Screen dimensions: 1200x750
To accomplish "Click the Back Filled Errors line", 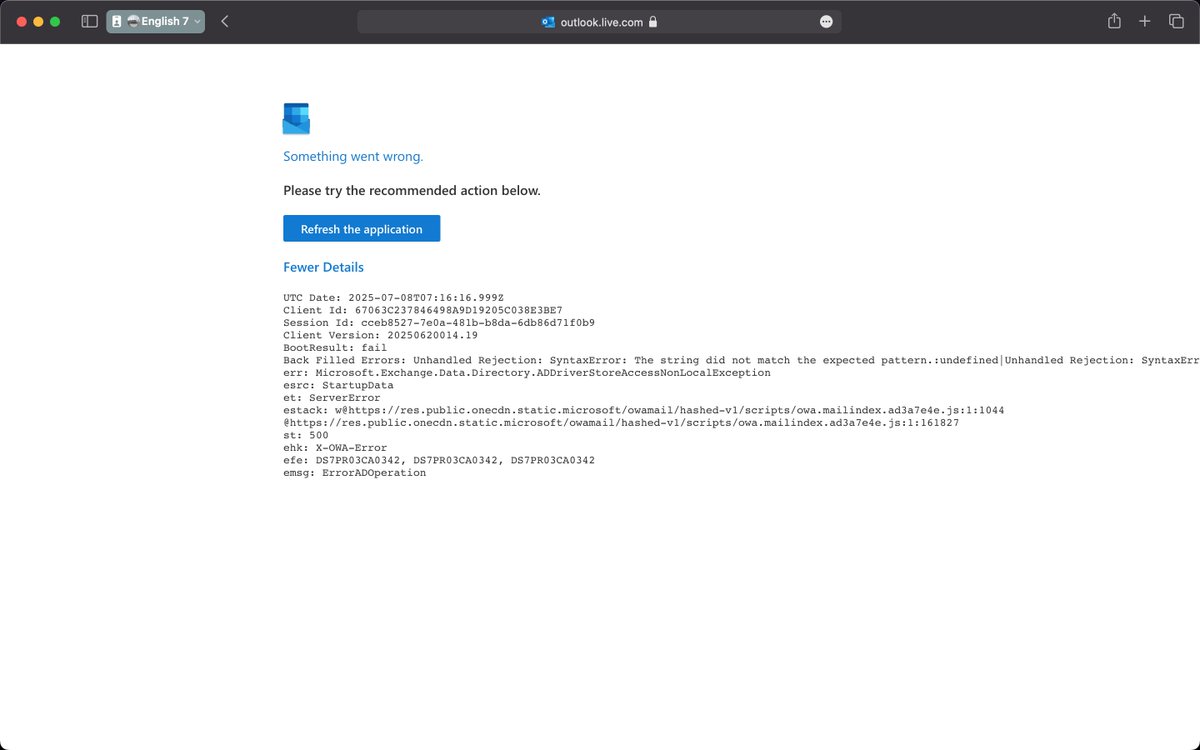I will click(x=741, y=360).
